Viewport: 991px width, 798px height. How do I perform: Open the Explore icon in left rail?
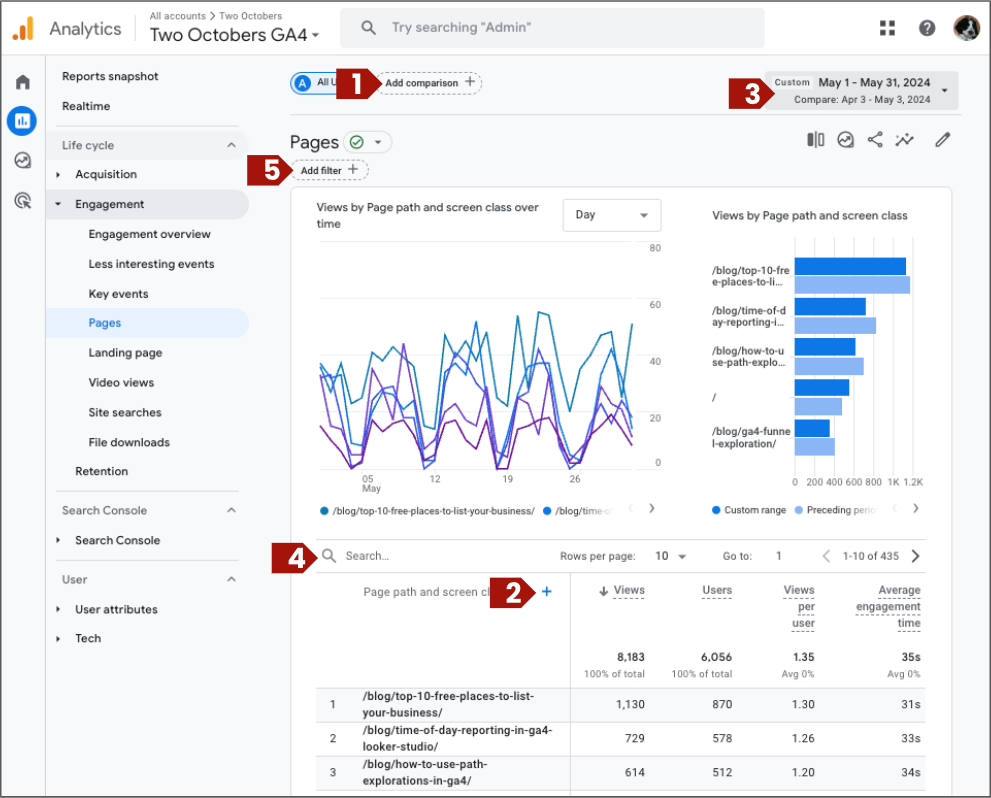click(23, 160)
